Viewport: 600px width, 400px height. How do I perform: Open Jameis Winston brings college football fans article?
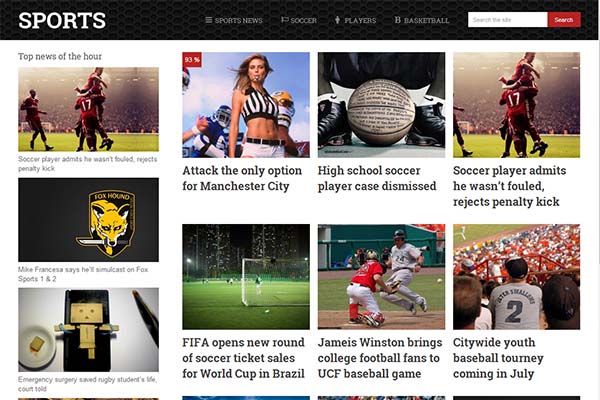click(380, 358)
